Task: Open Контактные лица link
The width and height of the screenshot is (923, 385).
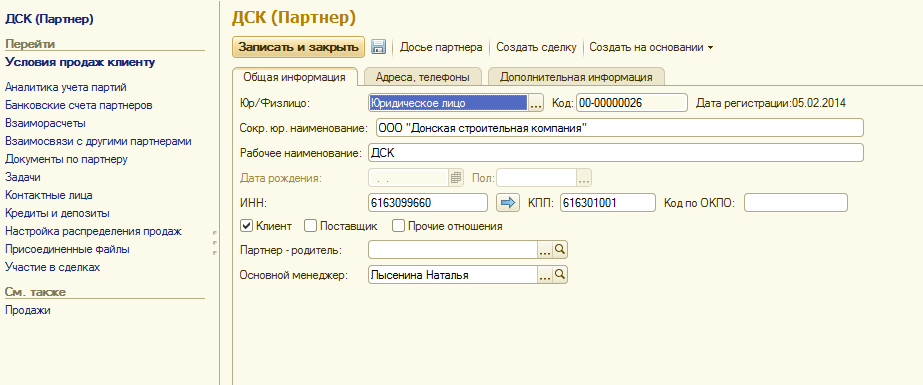Action: 49,195
